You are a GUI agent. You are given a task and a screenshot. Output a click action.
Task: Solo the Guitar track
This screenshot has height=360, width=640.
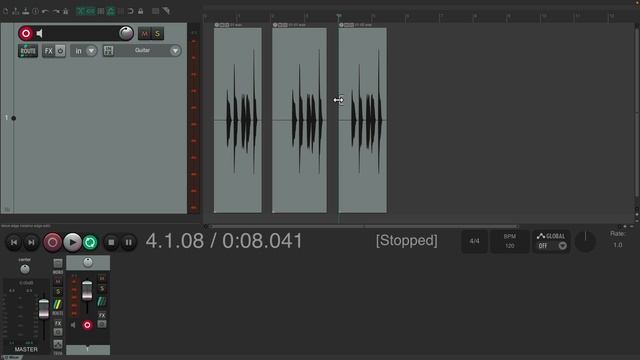158,34
